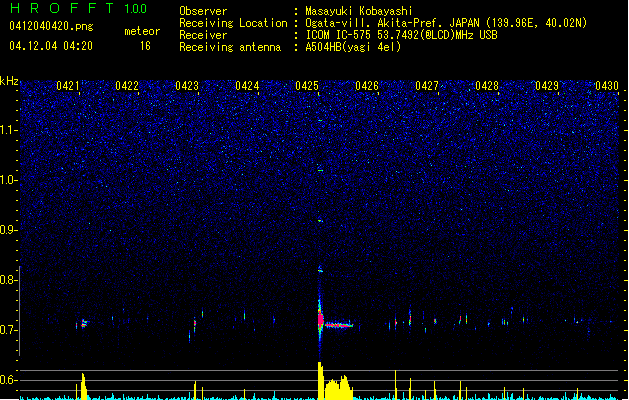Click the 0424 time marker
This screenshot has height=400, width=629.
[x=247, y=86]
